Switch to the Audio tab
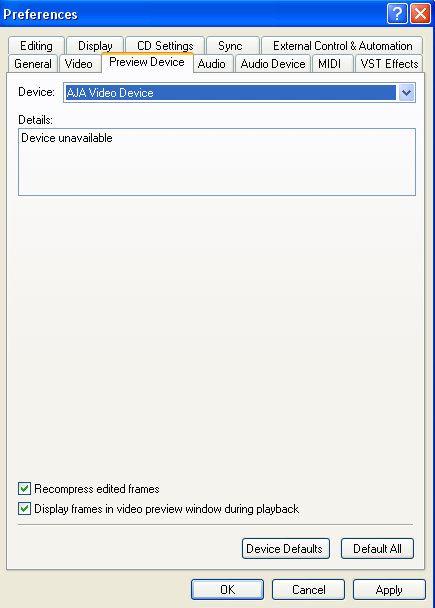Screen dimensions: 435x608 (213, 64)
